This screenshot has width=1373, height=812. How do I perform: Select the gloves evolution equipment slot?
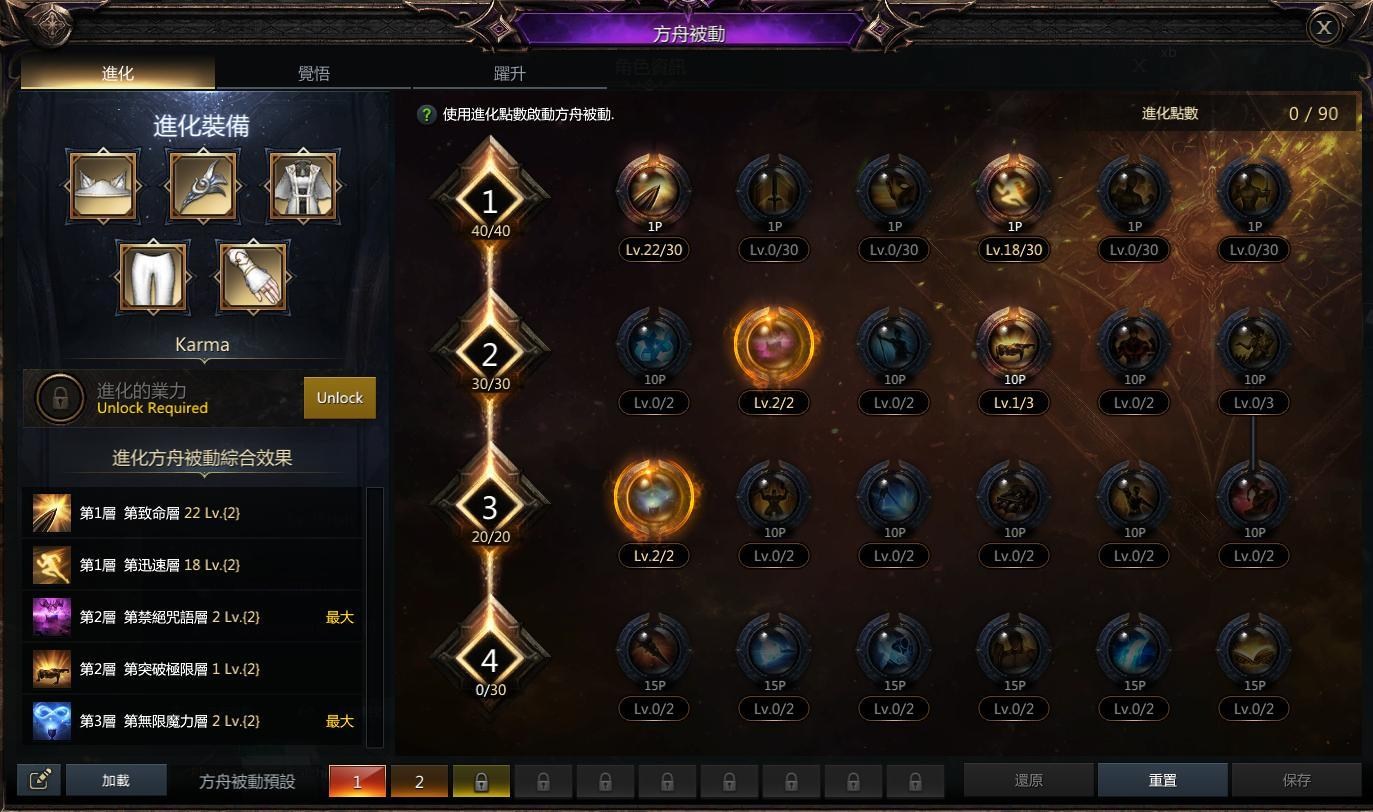click(253, 276)
